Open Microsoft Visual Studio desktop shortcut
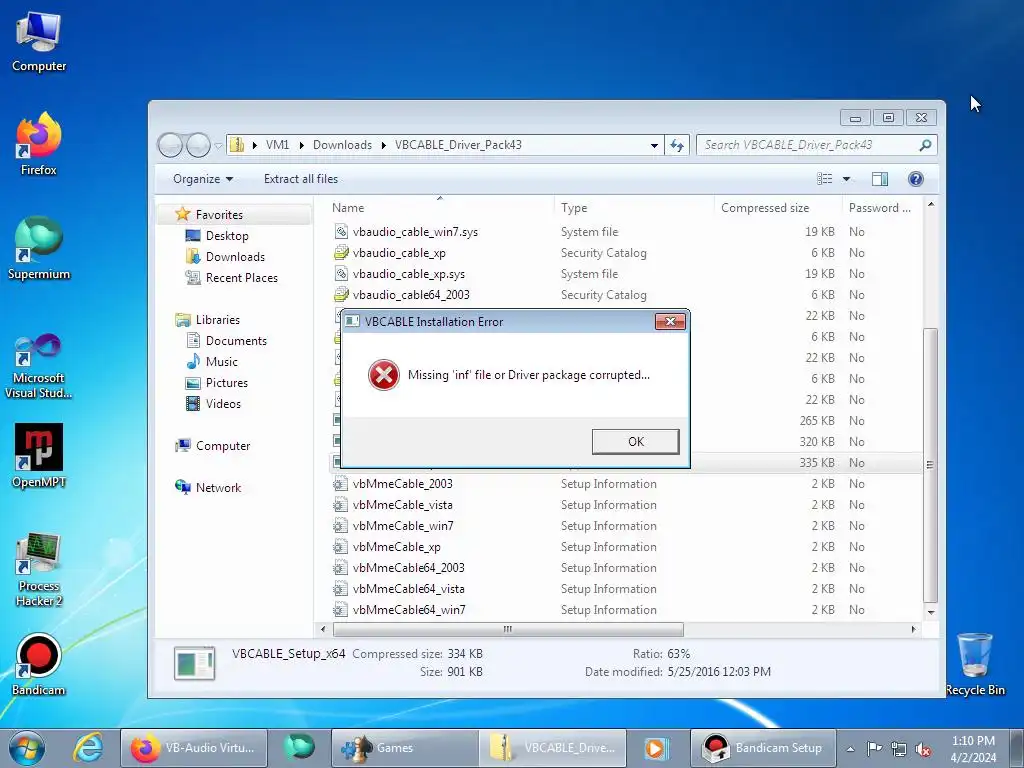 coord(39,366)
